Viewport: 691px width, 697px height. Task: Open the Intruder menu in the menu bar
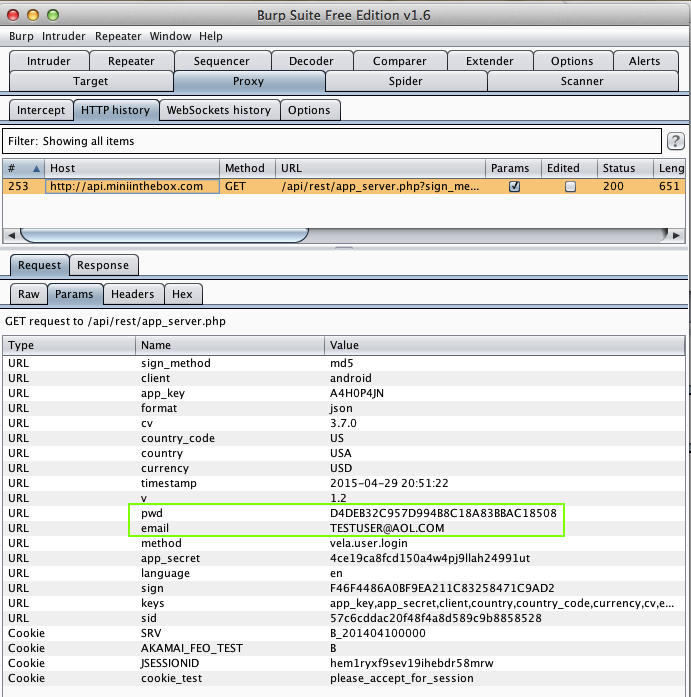tap(62, 36)
